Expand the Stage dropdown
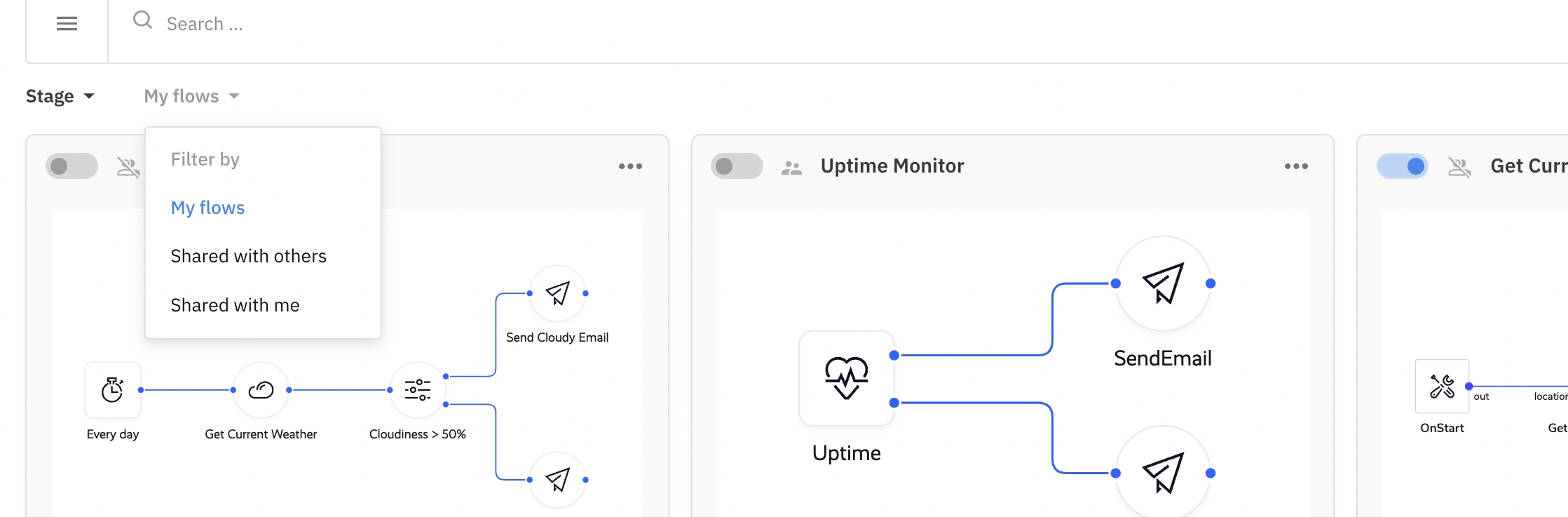 pos(60,96)
